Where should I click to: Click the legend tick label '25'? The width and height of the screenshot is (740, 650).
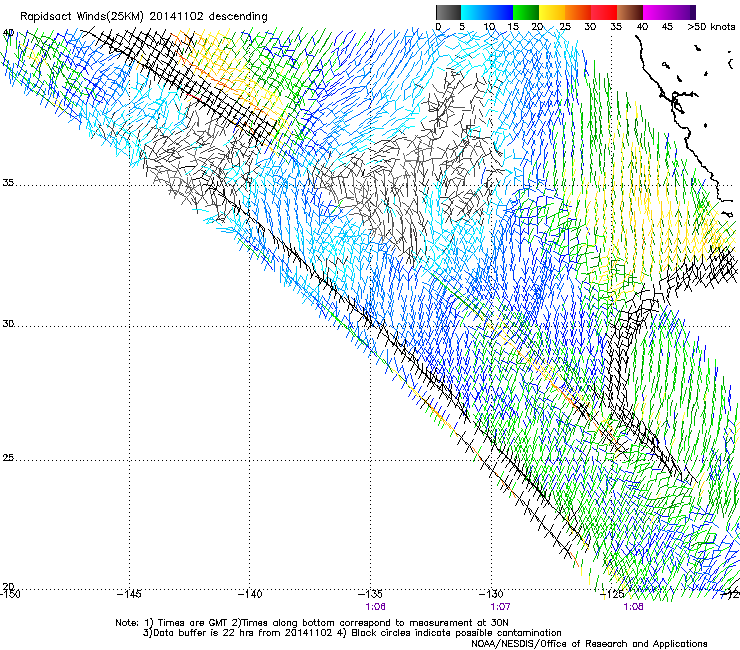565,27
